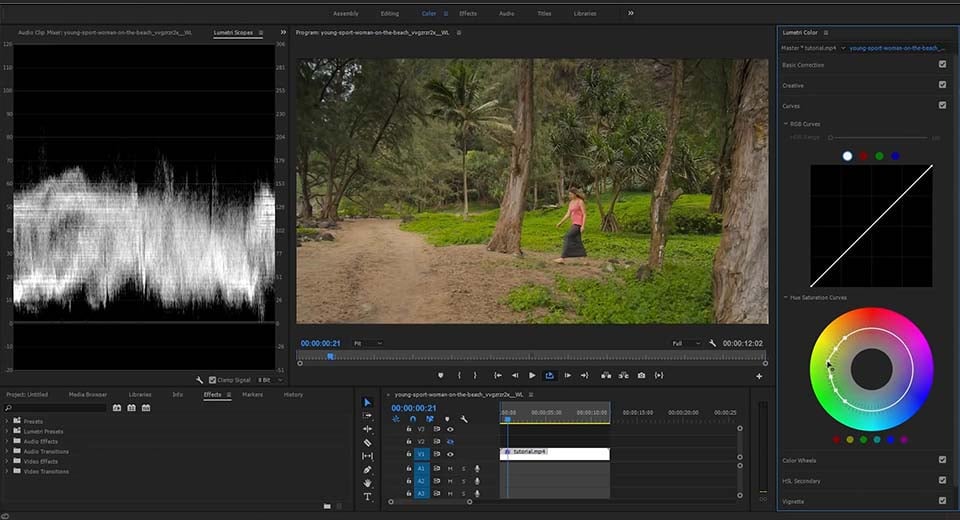Expand the Presets folder
Image resolution: width=960 pixels, height=520 pixels.
point(7,421)
